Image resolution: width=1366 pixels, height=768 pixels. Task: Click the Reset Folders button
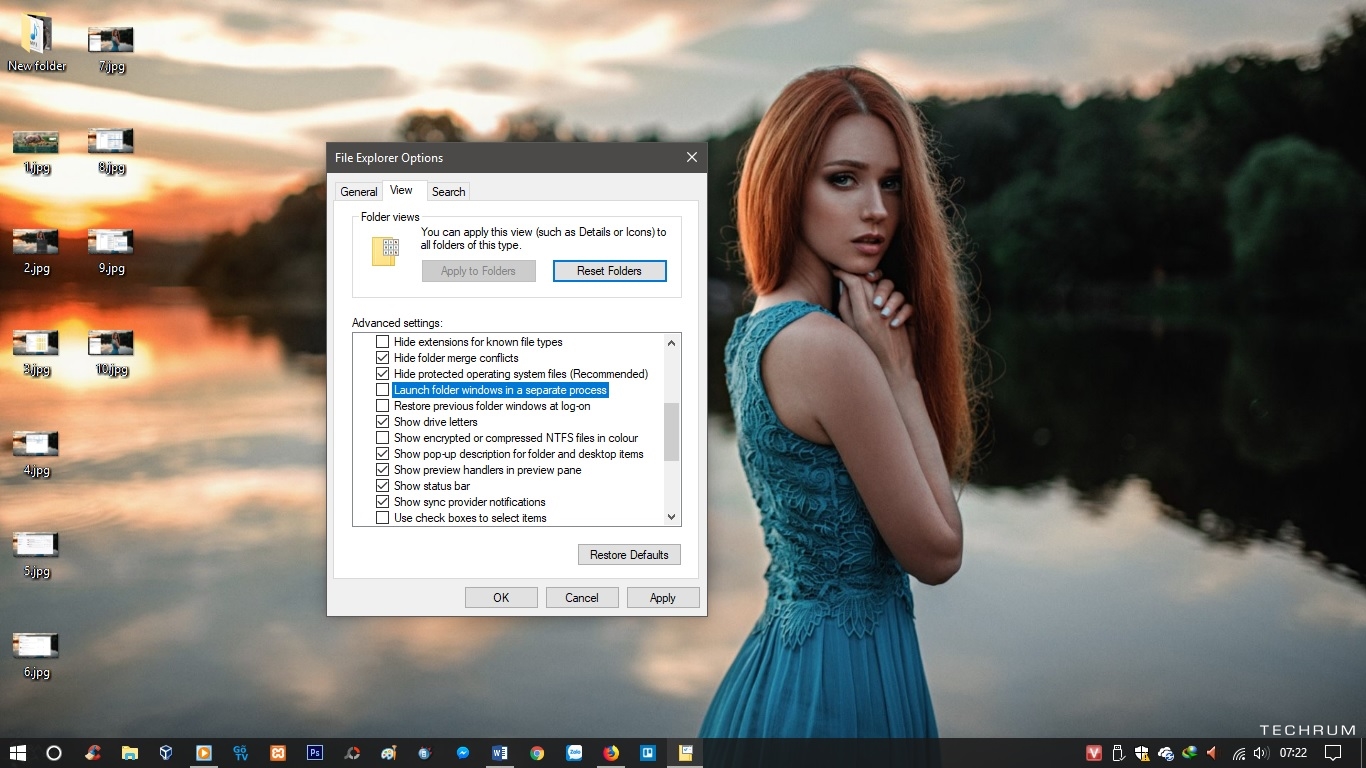point(609,271)
